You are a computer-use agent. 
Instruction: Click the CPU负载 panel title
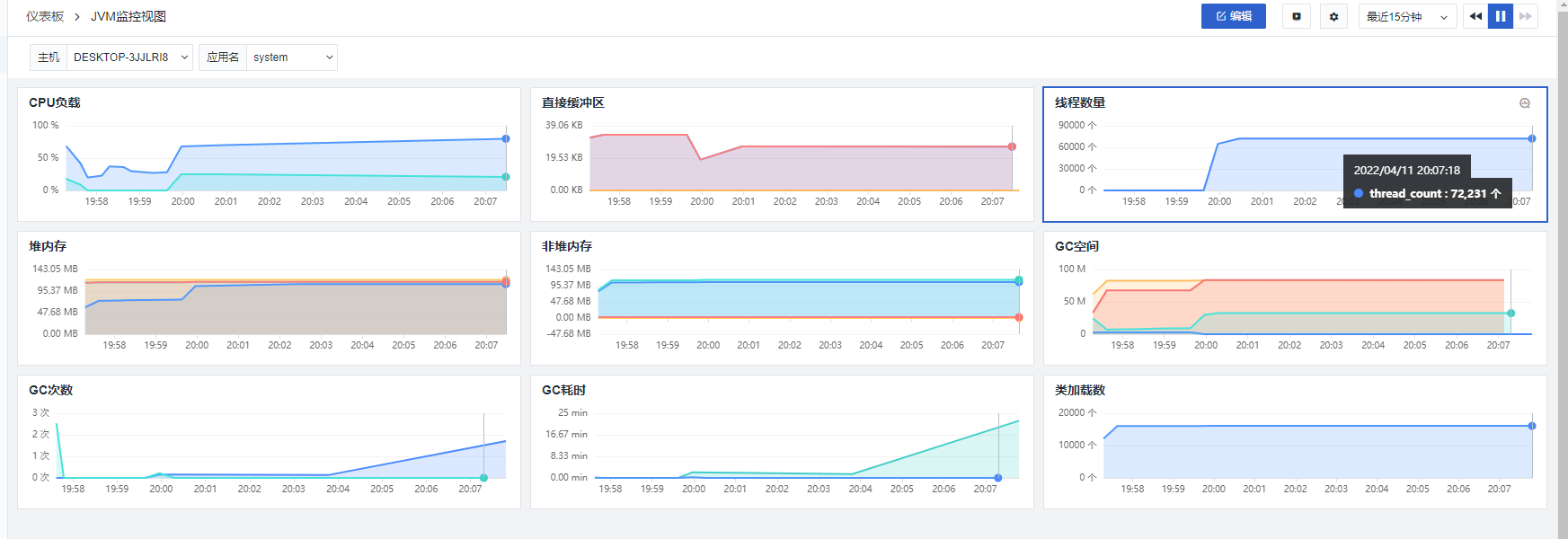(55, 102)
